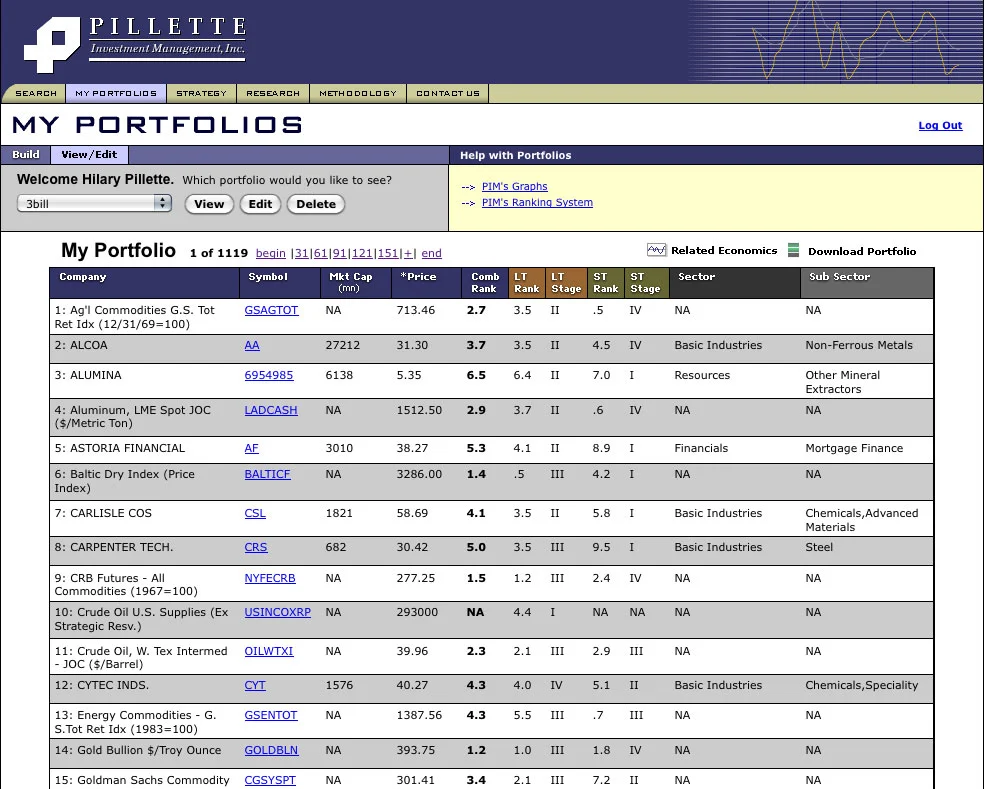Open the Search nav tab
The image size is (984, 789).
[x=36, y=94]
